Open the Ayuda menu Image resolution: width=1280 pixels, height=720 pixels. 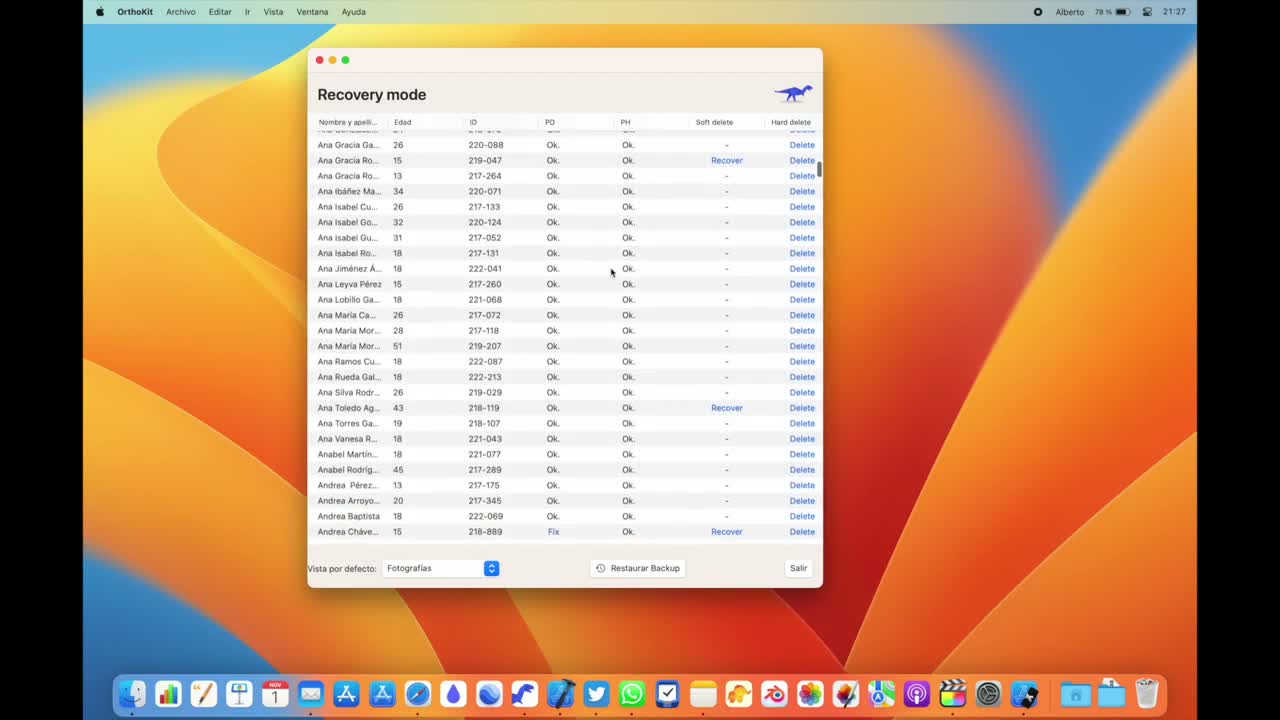click(x=354, y=12)
